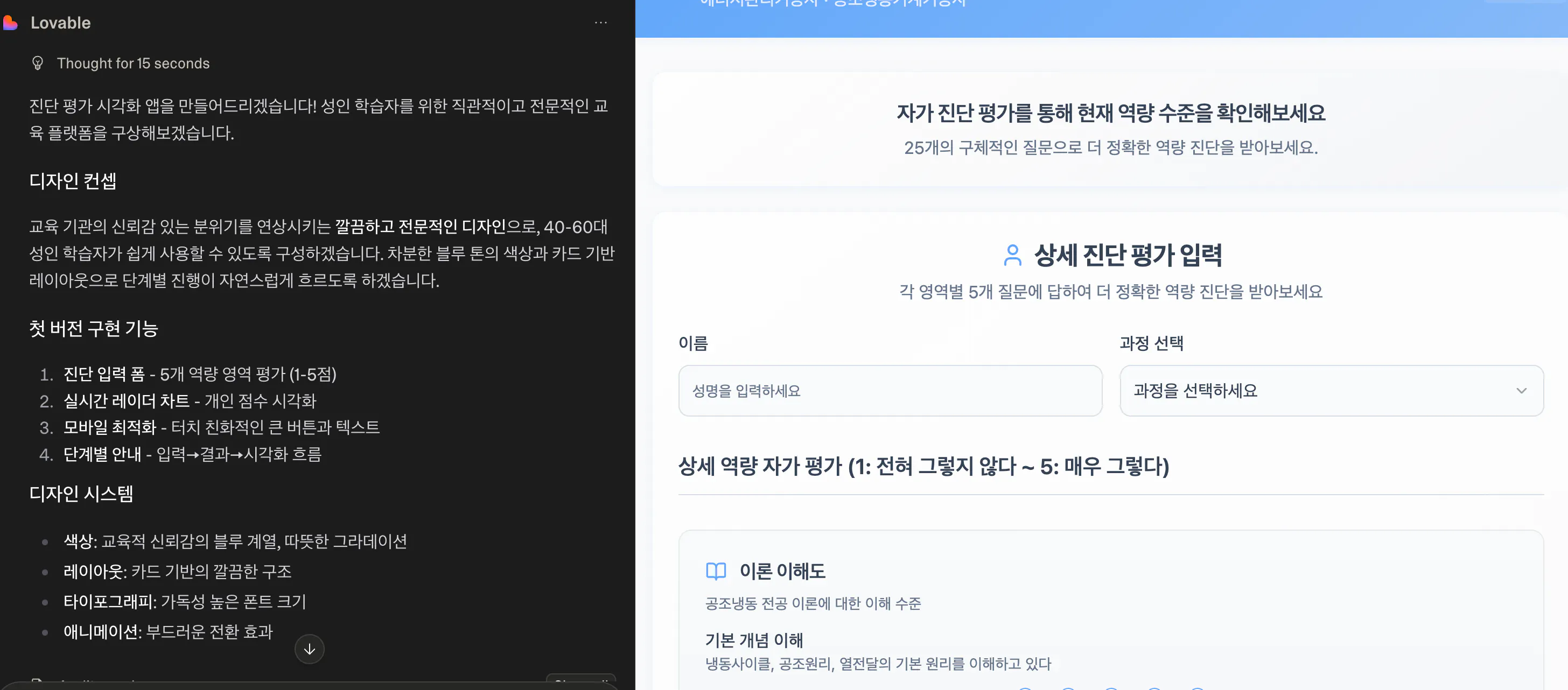The width and height of the screenshot is (1568, 690).
Task: Click the 성명을 입력하세요 name input field
Action: (890, 391)
